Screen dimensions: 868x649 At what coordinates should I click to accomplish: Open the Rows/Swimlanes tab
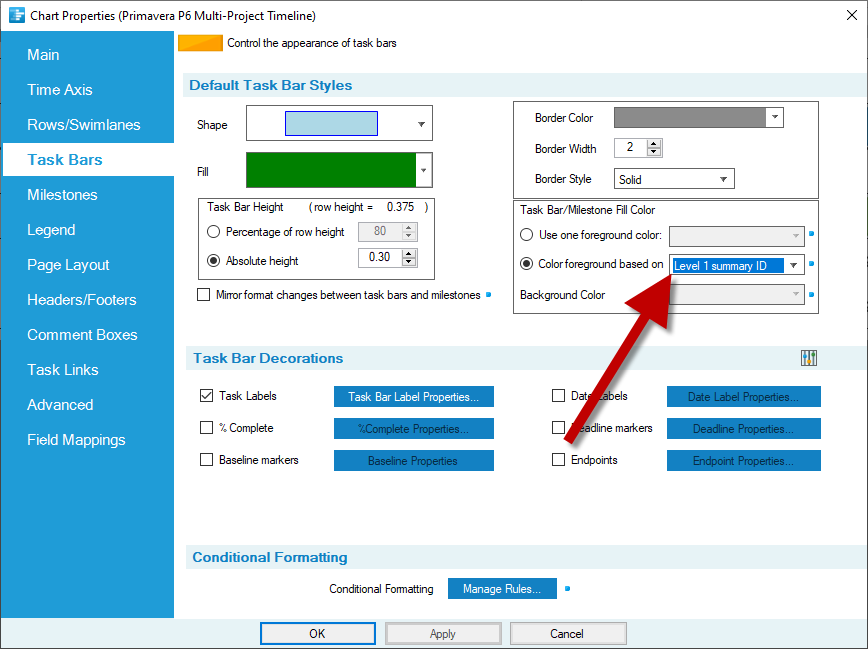coord(84,125)
